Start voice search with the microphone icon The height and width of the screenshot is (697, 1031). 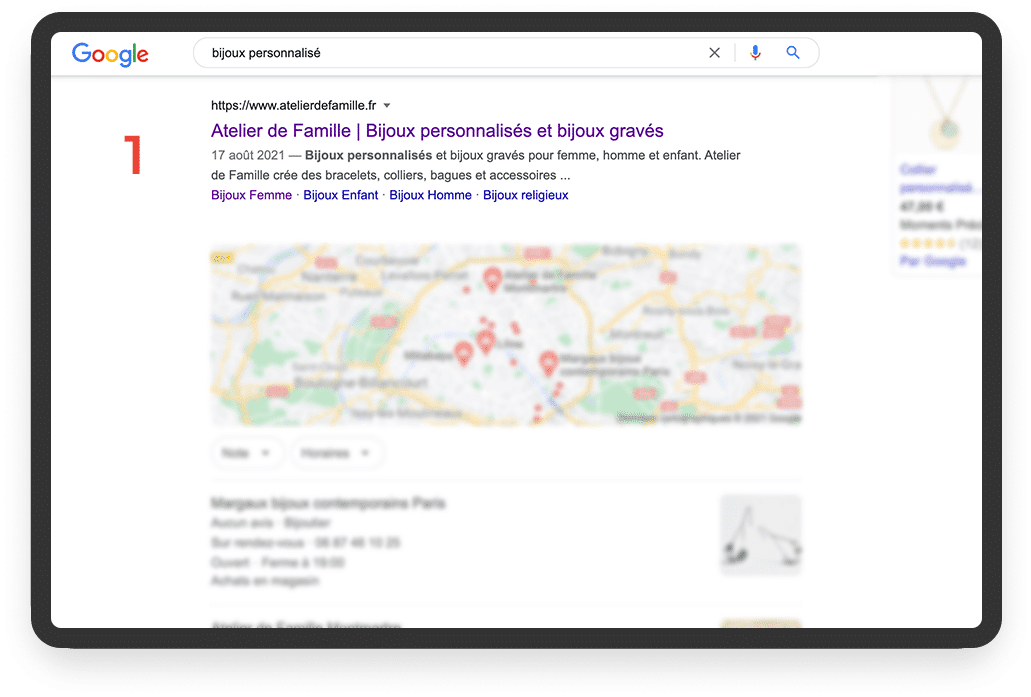click(755, 53)
